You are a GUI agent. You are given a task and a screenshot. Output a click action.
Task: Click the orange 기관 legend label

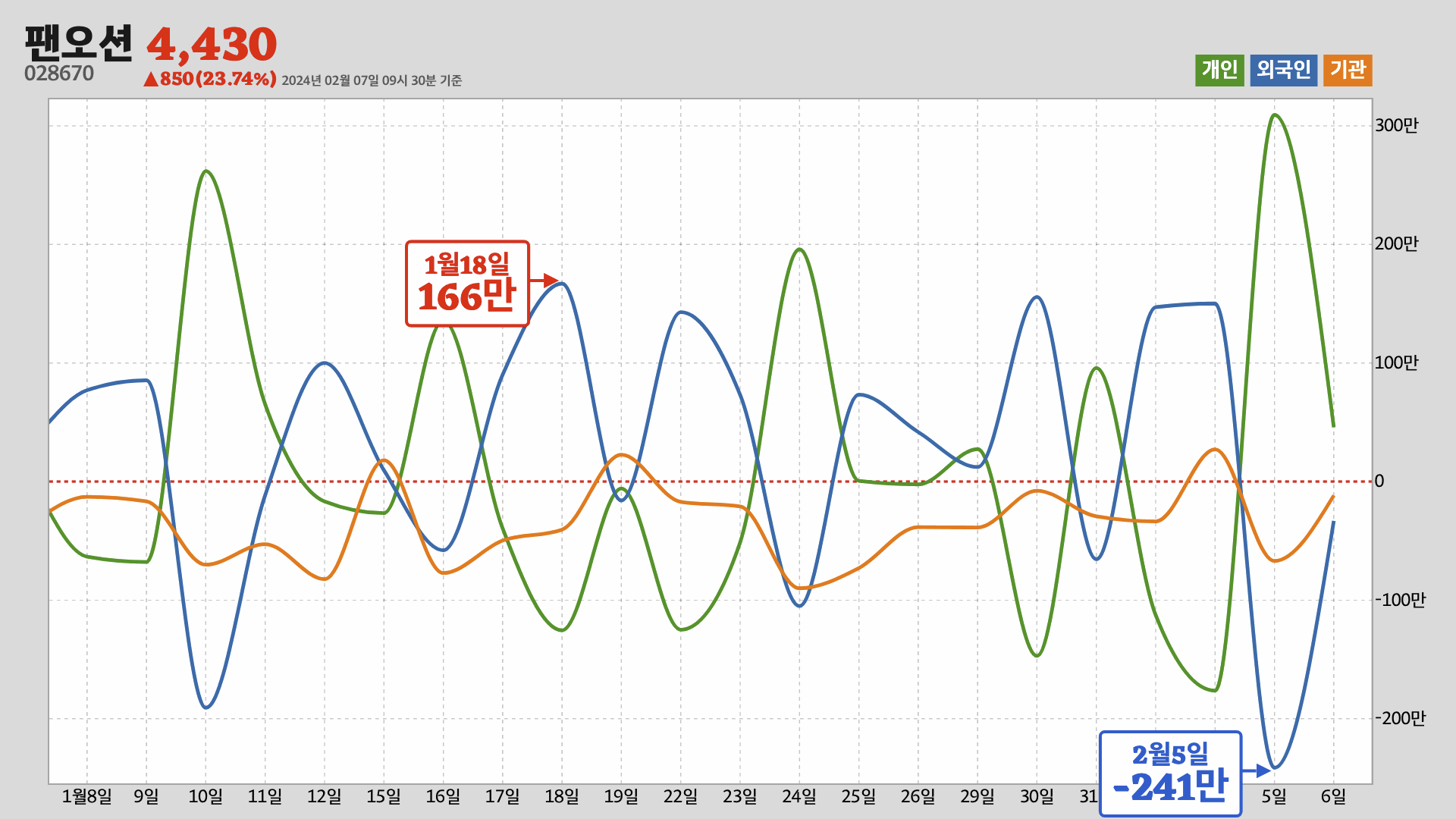tap(1348, 71)
